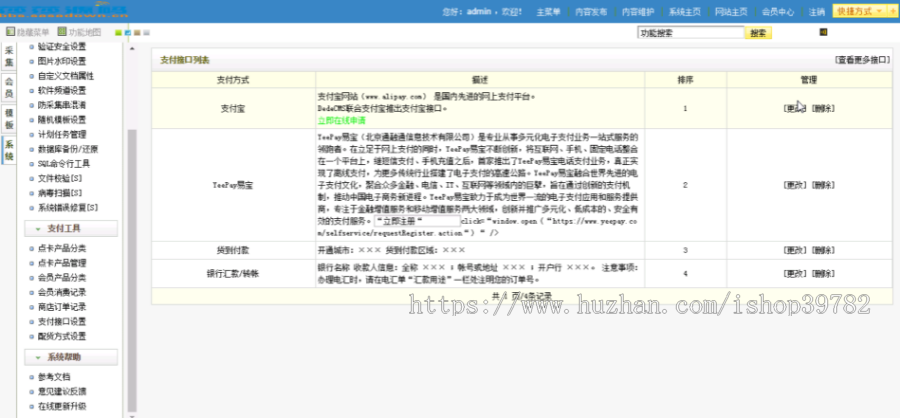Image resolution: width=900 pixels, height=418 pixels.
Task: Collapse the 支付工具 section
Action: tap(71, 229)
